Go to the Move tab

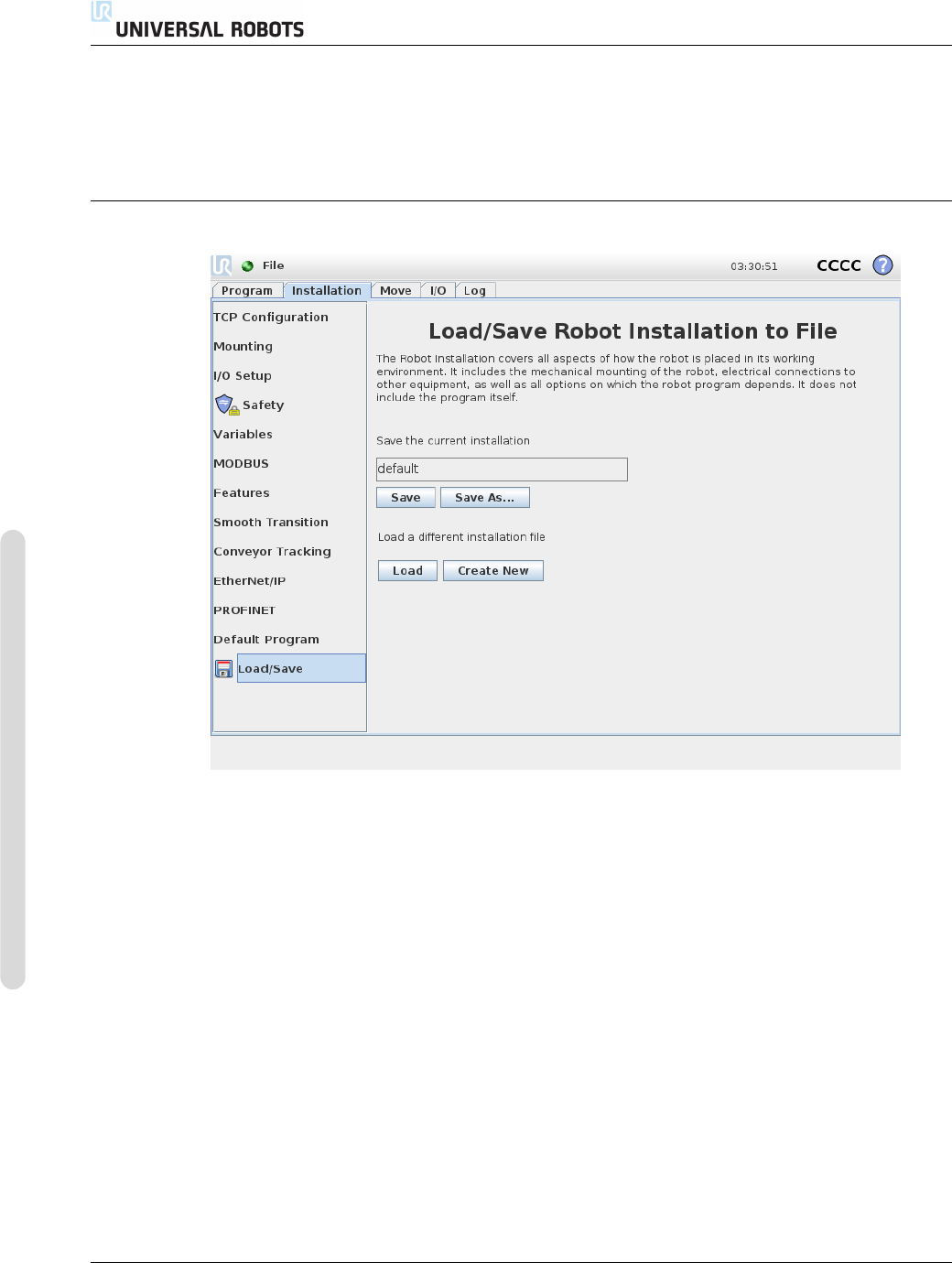pyautogui.click(x=395, y=290)
